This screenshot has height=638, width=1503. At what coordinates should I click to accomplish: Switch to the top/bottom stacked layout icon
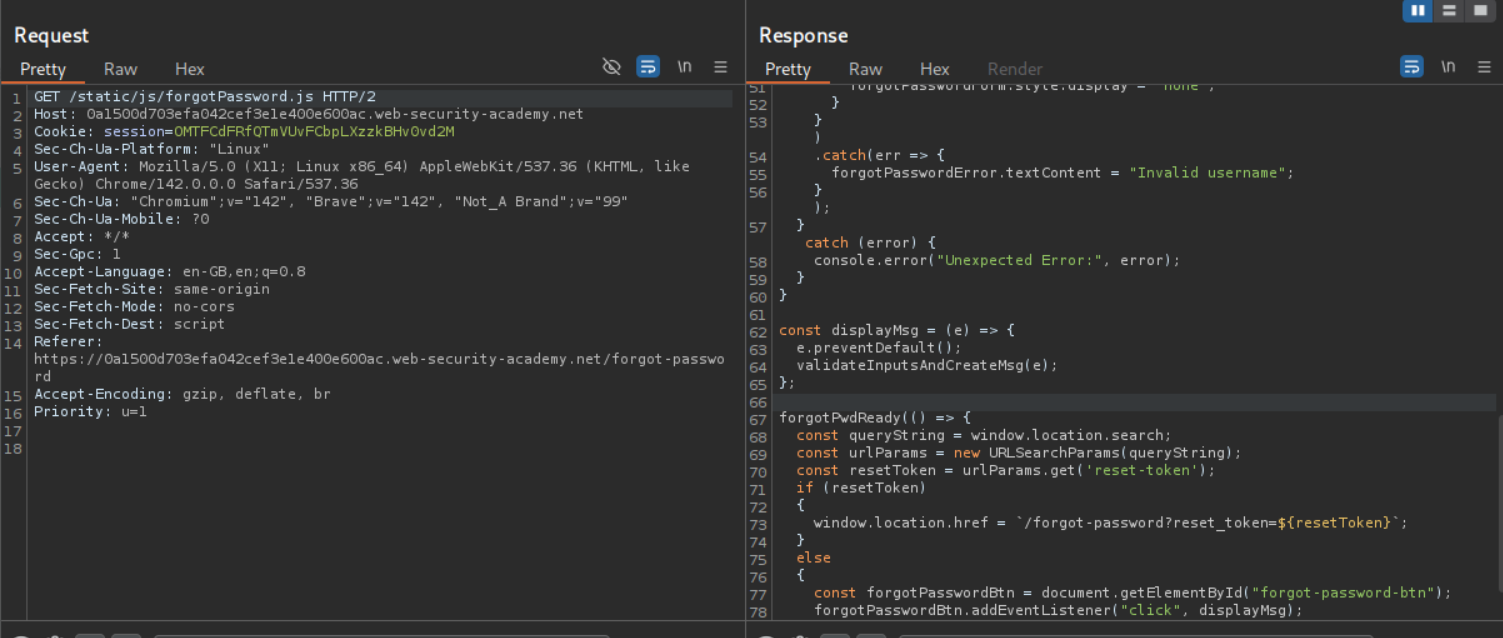pyautogui.click(x=1448, y=11)
